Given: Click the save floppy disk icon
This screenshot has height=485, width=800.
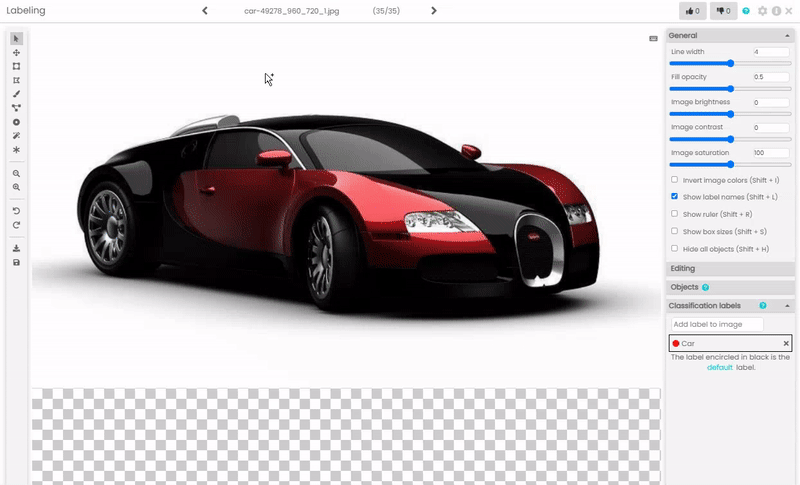Looking at the screenshot, I should tap(16, 262).
